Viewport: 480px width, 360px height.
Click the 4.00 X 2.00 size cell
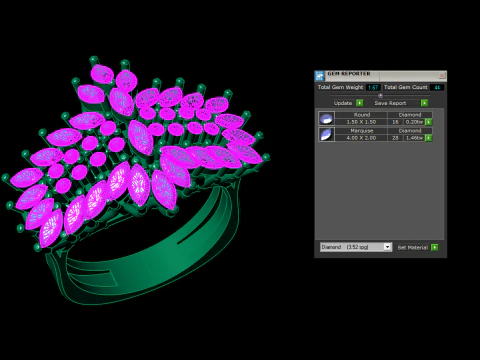pos(362,138)
